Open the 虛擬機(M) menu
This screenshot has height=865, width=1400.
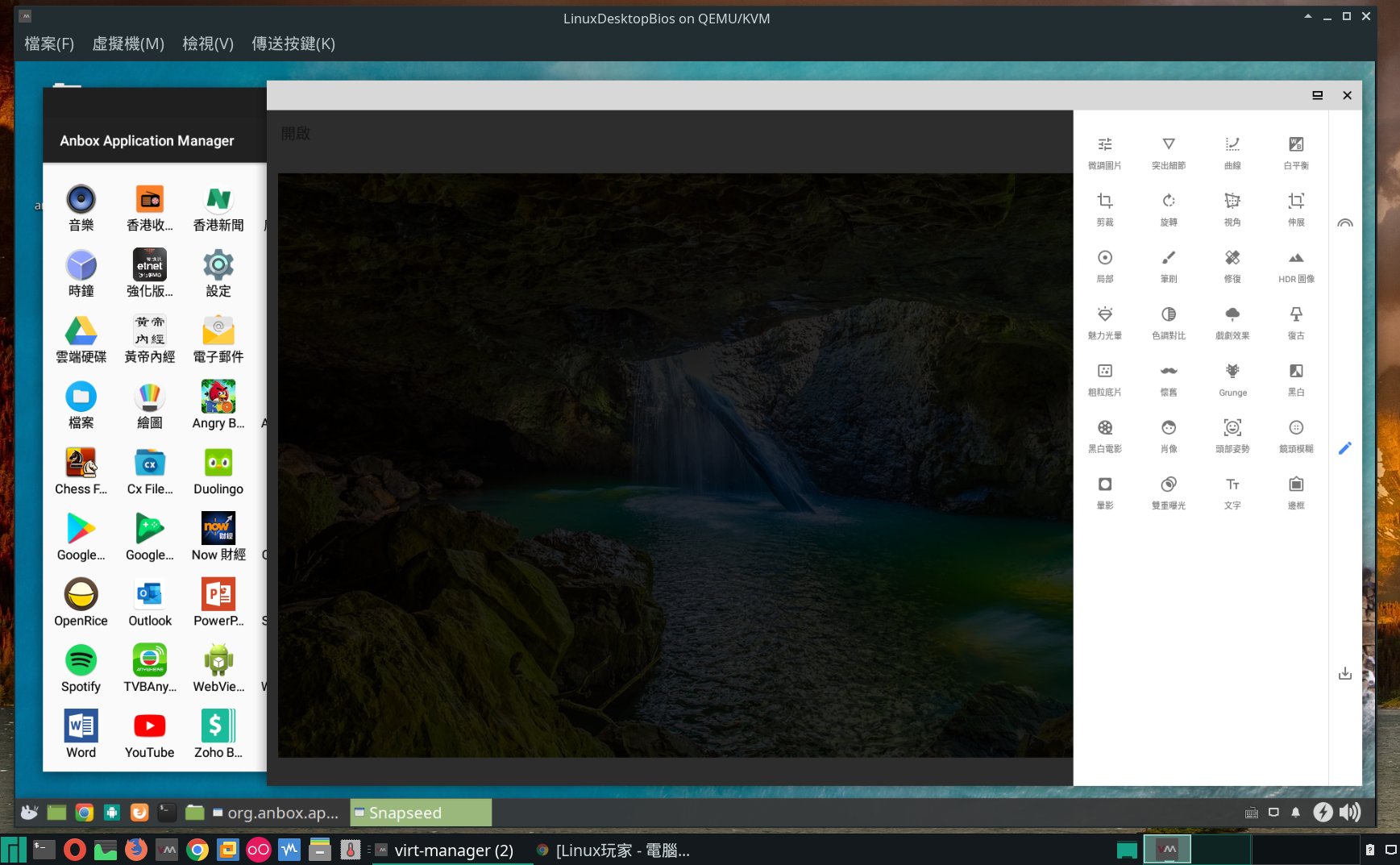pos(127,44)
